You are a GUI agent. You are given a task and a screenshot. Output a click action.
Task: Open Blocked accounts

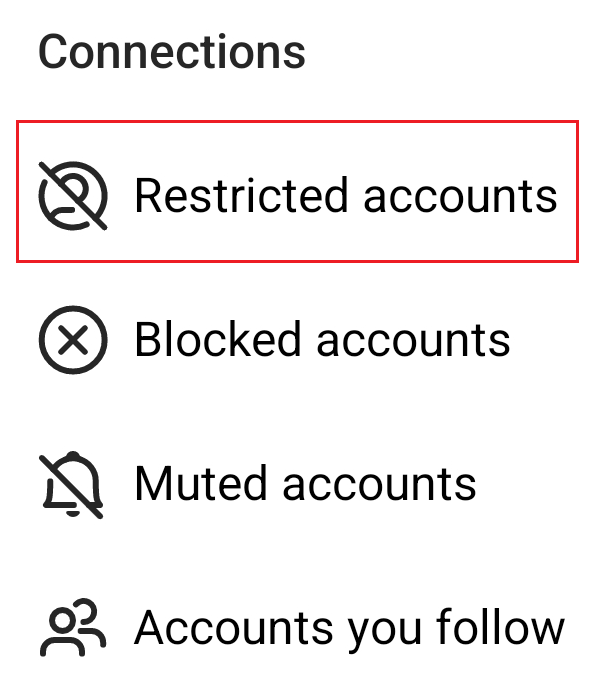point(322,340)
